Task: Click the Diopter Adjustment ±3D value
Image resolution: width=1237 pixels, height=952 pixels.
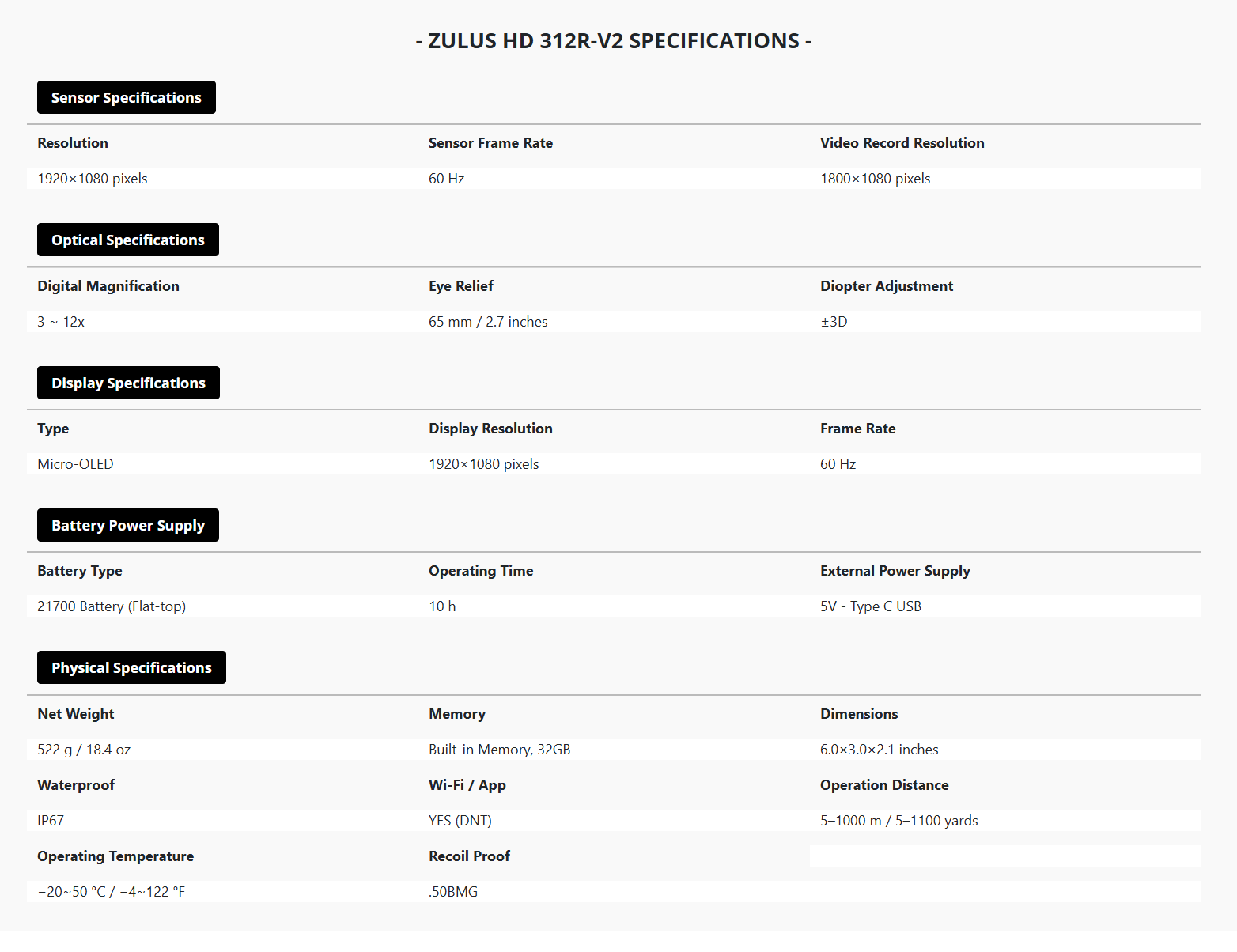Action: click(x=834, y=322)
